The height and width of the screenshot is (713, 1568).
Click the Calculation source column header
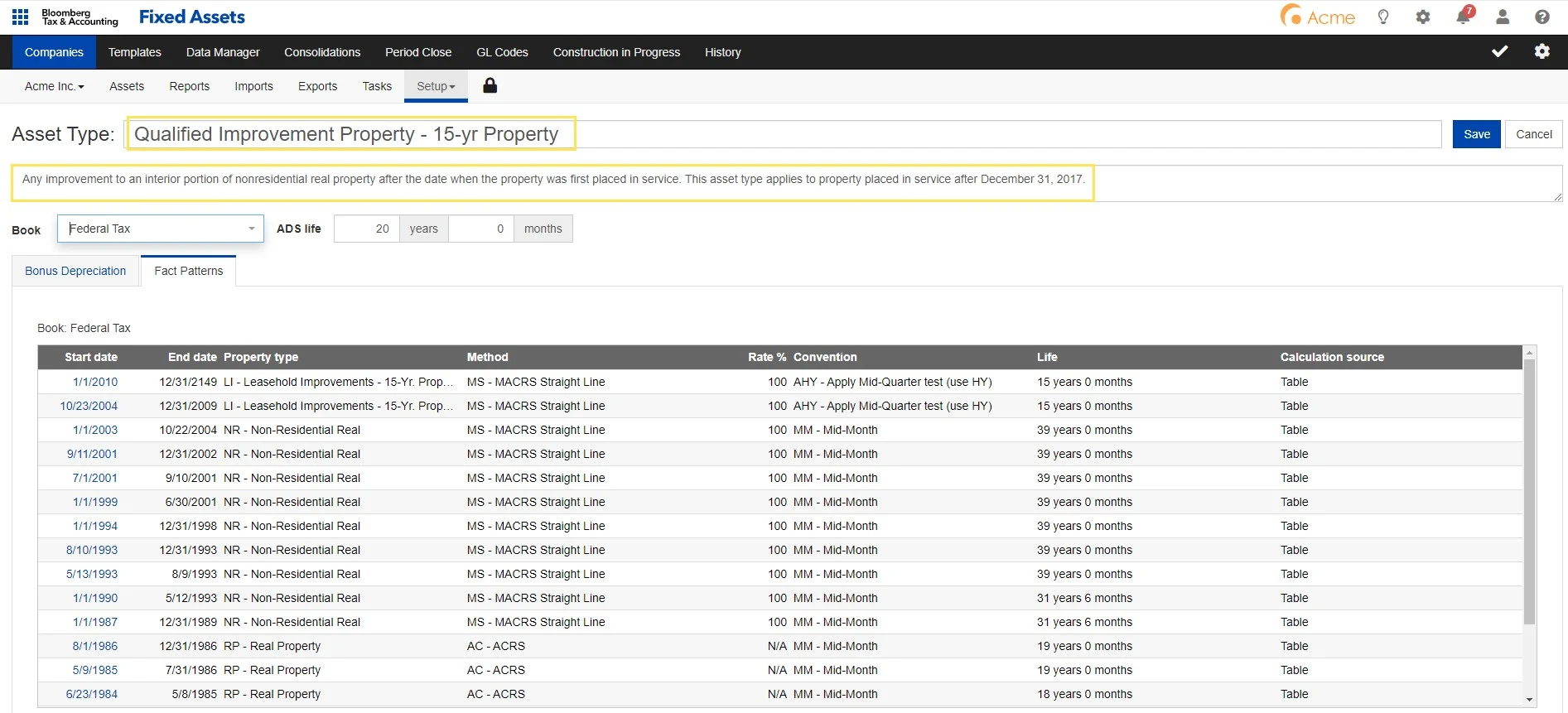pyautogui.click(x=1332, y=357)
